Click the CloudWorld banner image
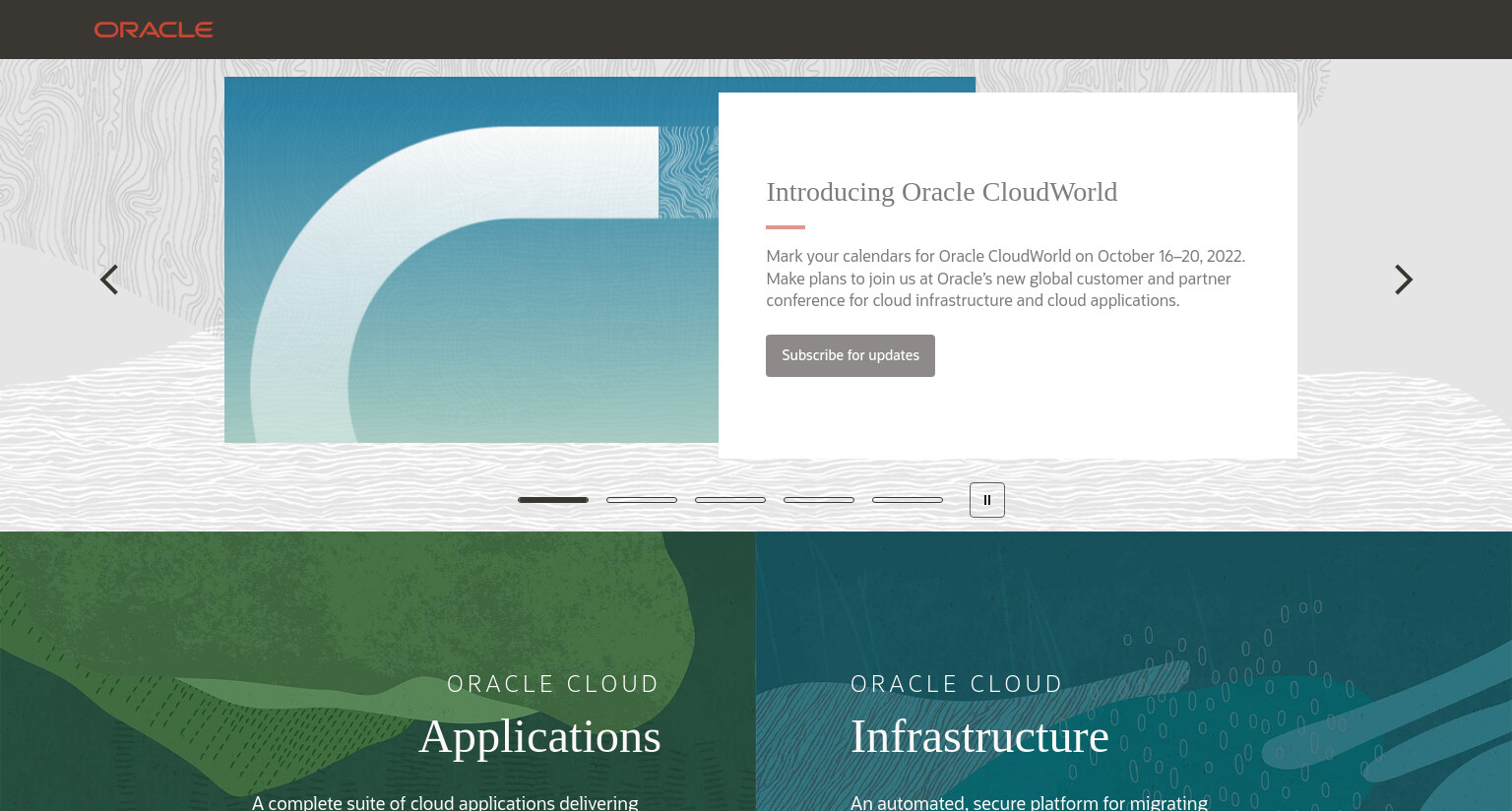Image resolution: width=1512 pixels, height=811 pixels. pos(472,260)
